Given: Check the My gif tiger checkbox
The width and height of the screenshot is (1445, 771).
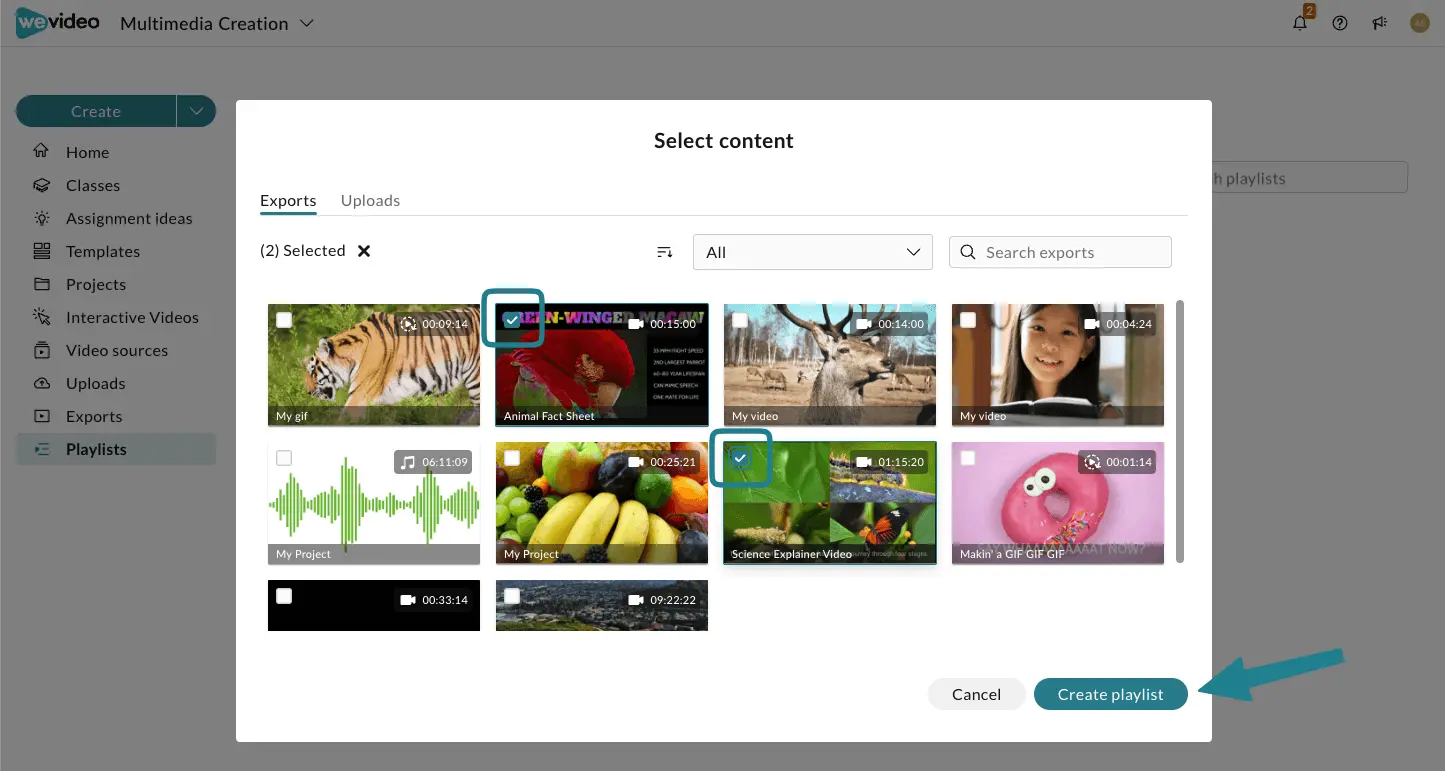Looking at the screenshot, I should click(x=284, y=320).
